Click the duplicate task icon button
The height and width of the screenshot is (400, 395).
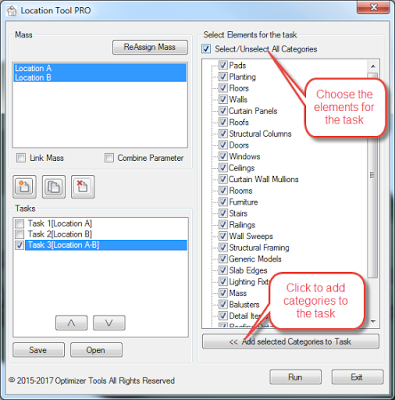[x=54, y=187]
